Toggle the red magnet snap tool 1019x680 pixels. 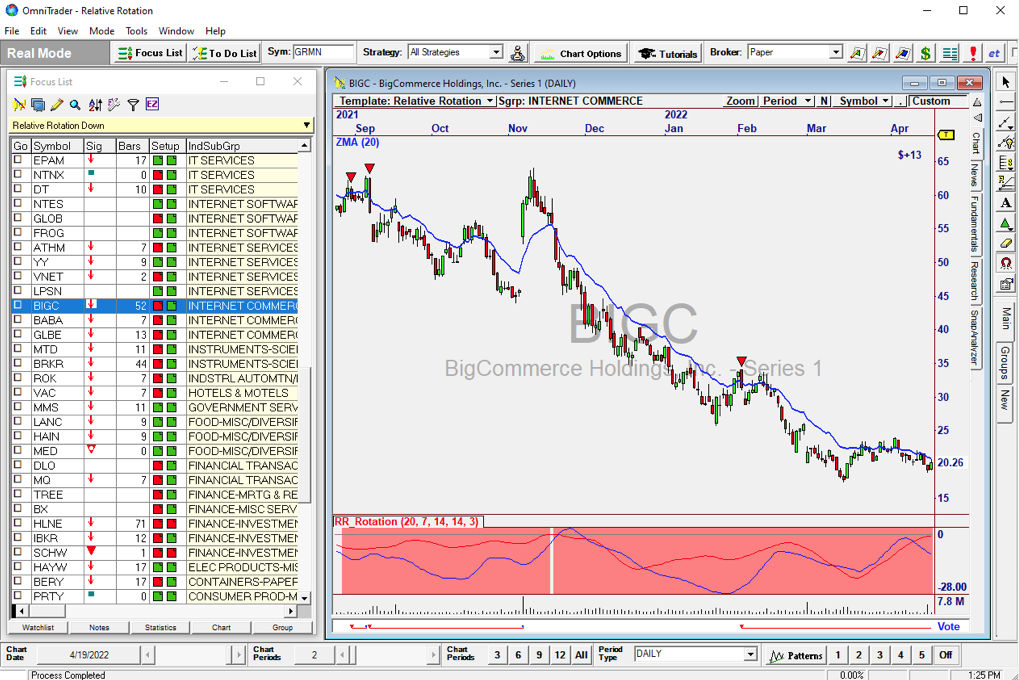point(1006,263)
